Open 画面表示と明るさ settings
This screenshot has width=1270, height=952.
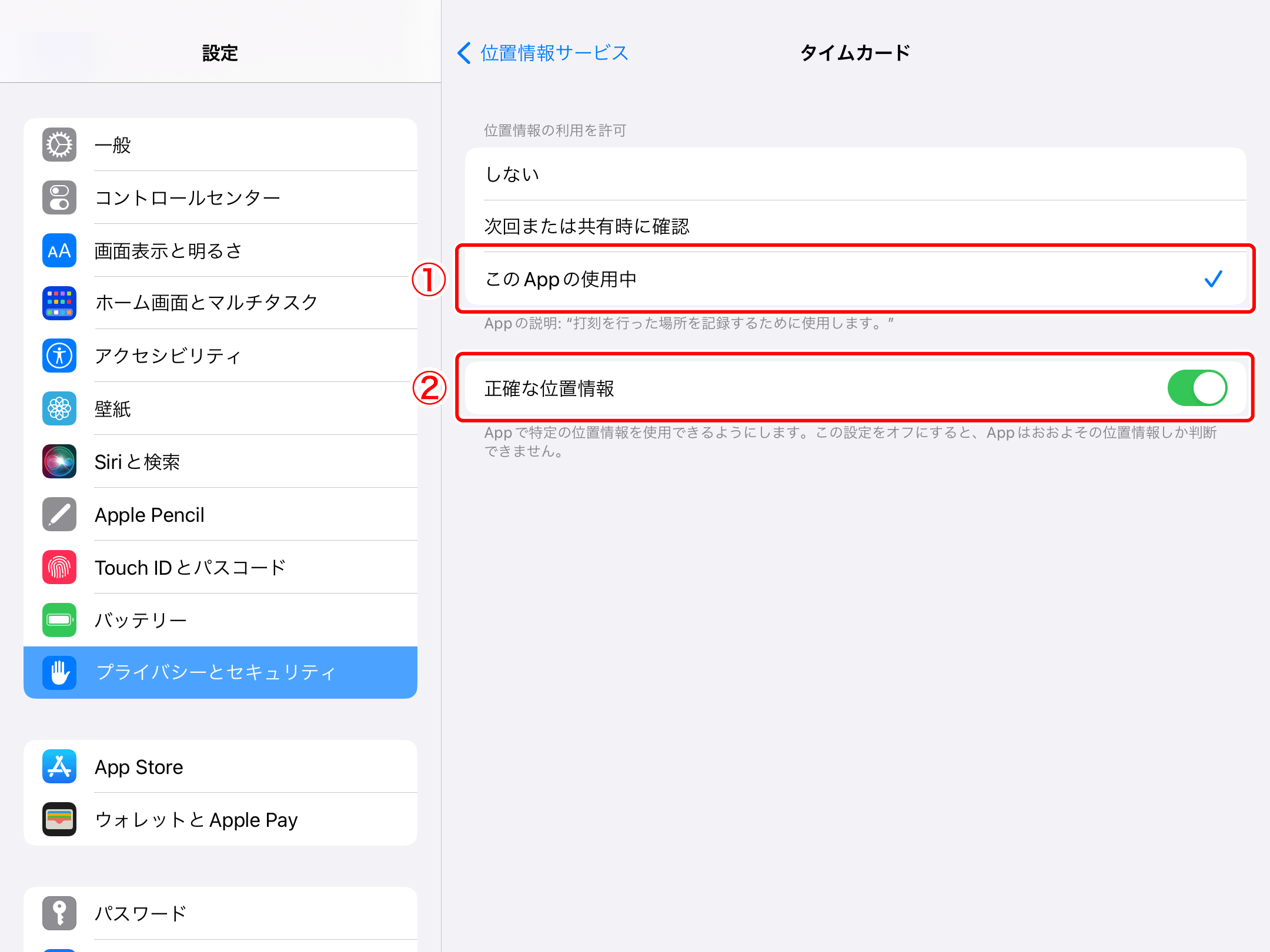click(58, 250)
